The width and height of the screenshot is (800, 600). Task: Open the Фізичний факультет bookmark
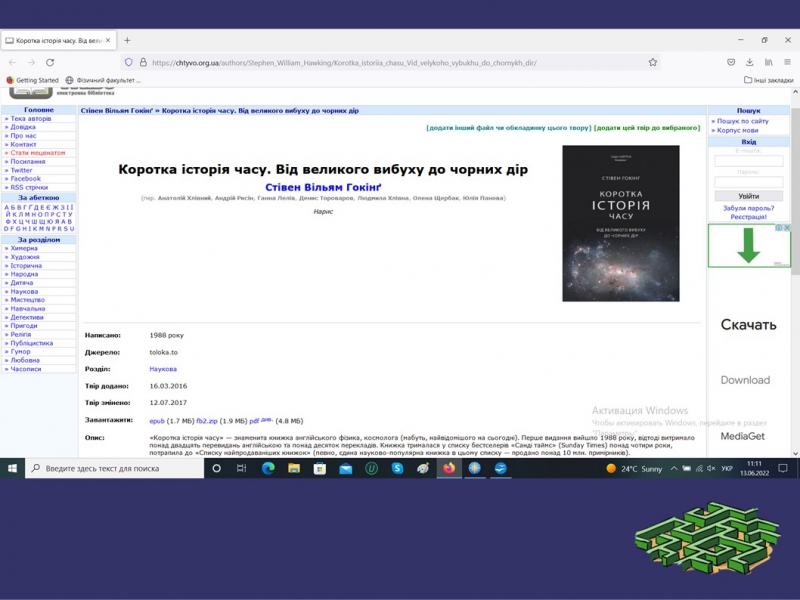click(x=103, y=80)
